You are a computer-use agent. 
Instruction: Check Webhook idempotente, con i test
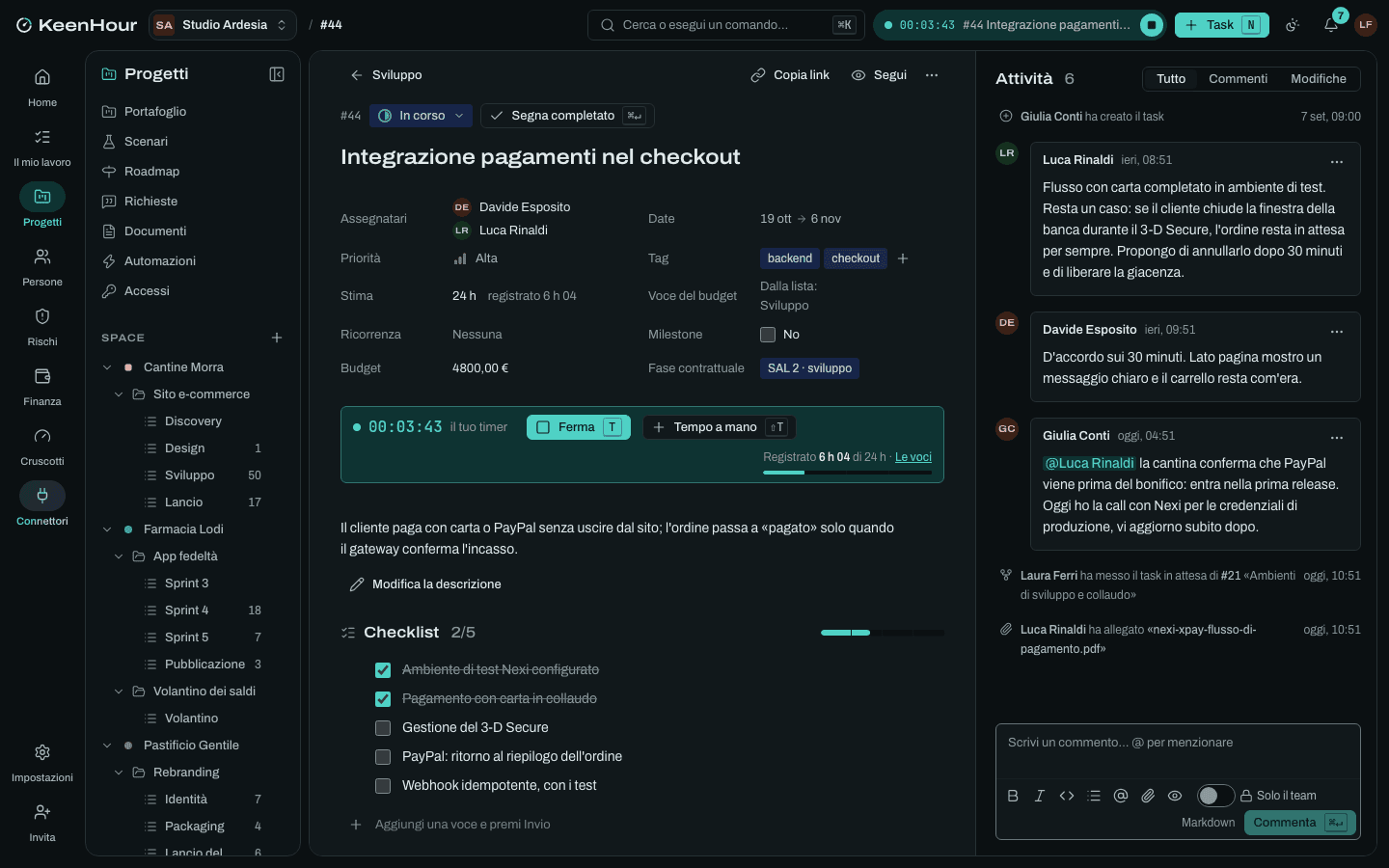coord(383,786)
